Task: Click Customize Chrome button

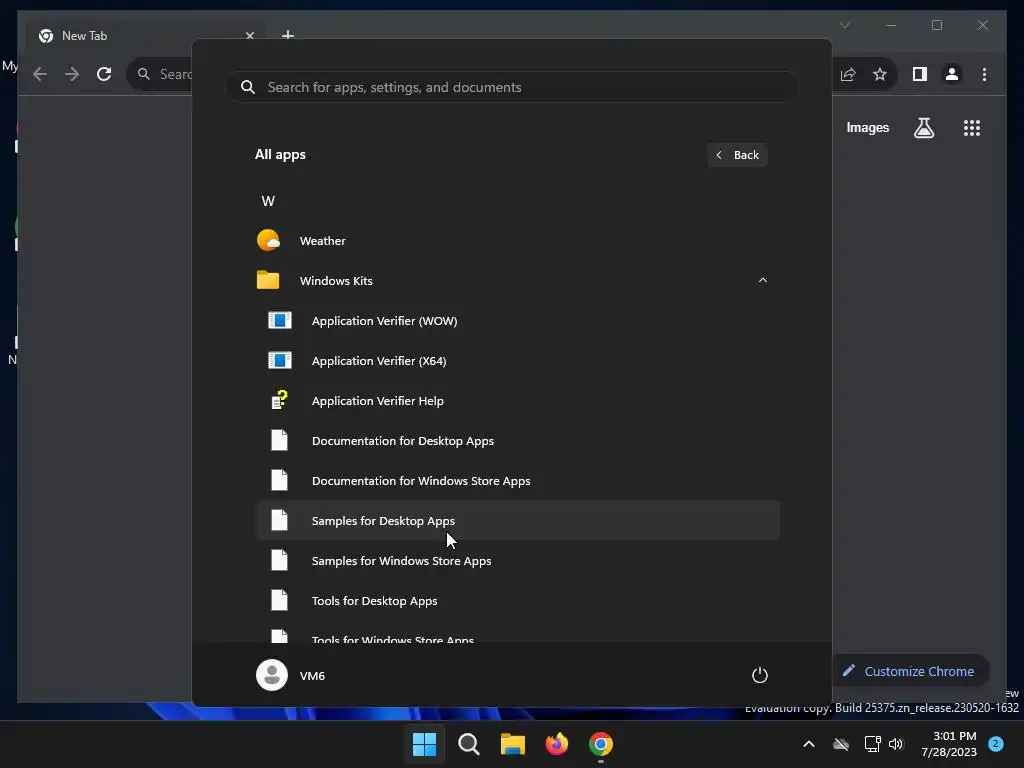Action: pos(910,671)
